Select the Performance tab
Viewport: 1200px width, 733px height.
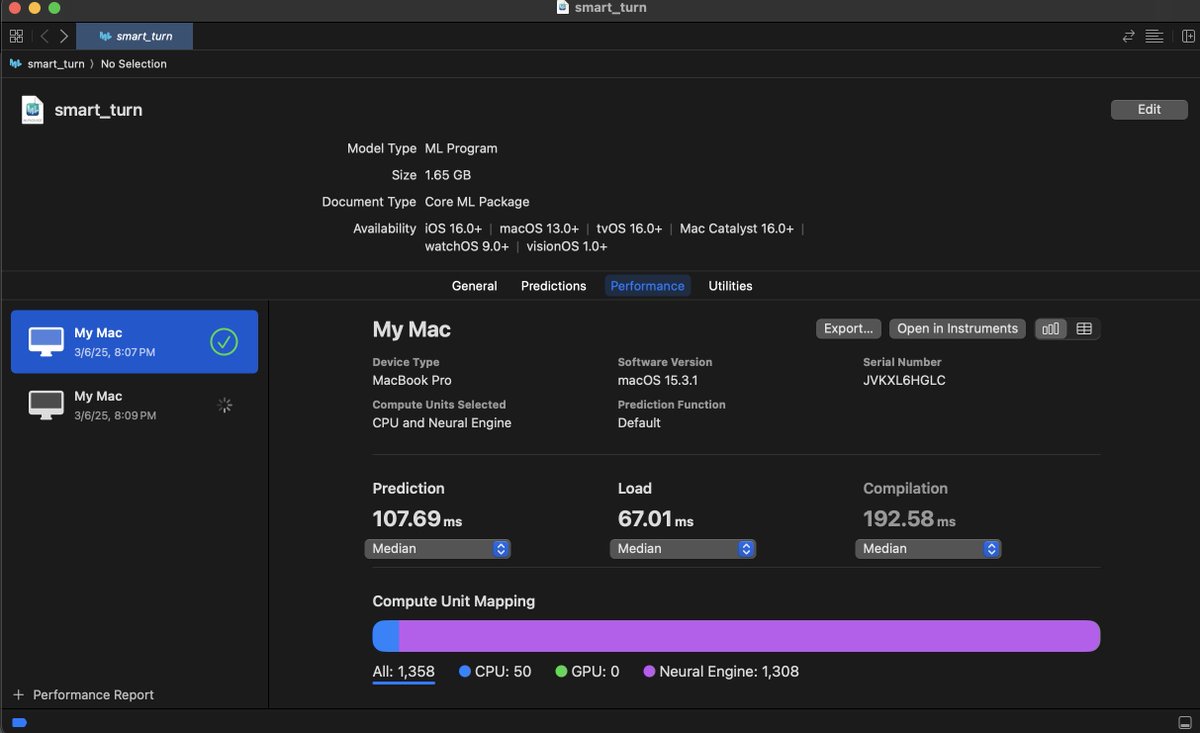point(647,286)
